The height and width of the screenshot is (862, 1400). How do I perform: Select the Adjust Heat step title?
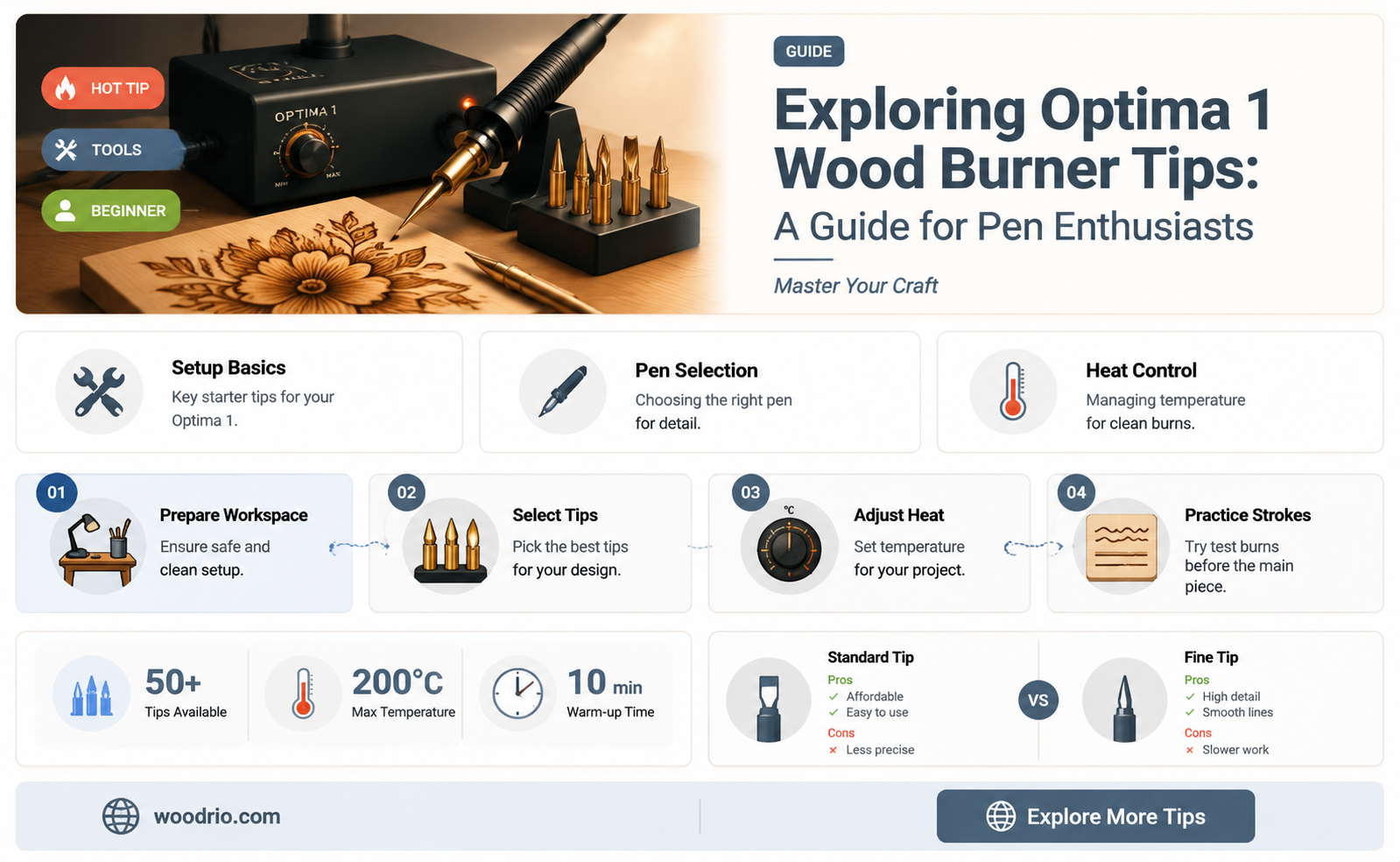(x=899, y=515)
